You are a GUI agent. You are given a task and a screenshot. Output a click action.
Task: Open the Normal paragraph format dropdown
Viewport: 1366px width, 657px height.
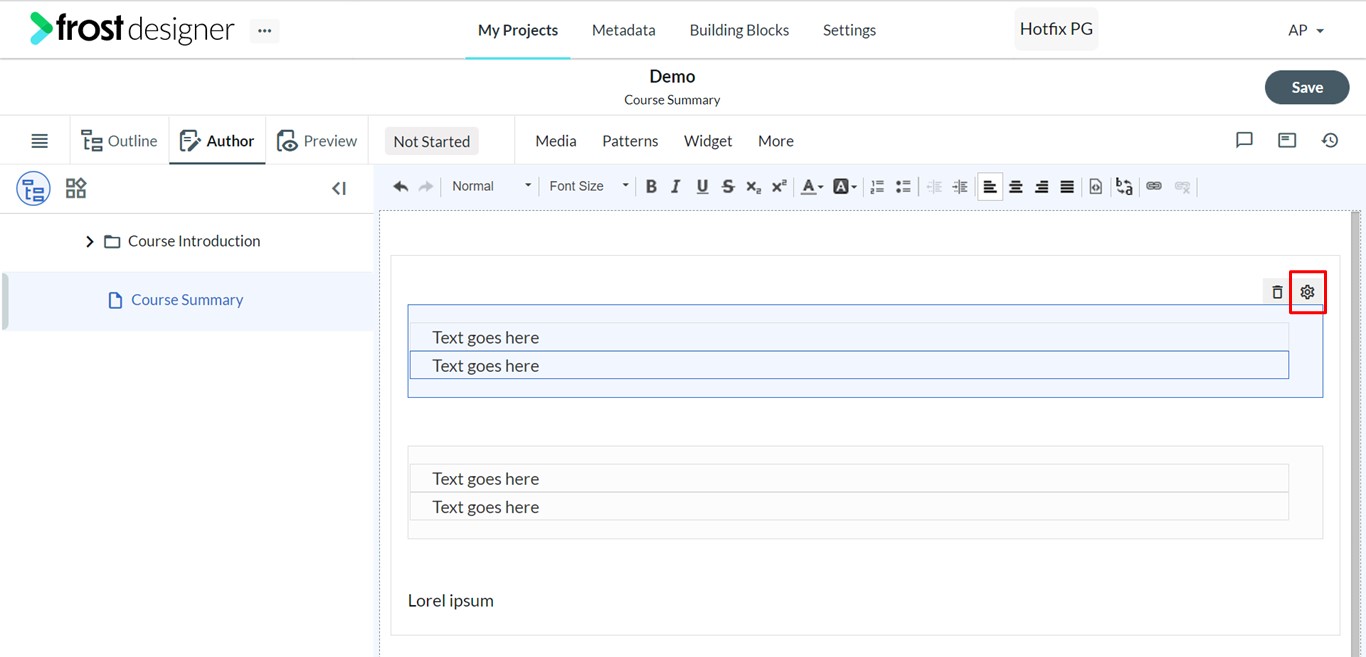tap(490, 186)
